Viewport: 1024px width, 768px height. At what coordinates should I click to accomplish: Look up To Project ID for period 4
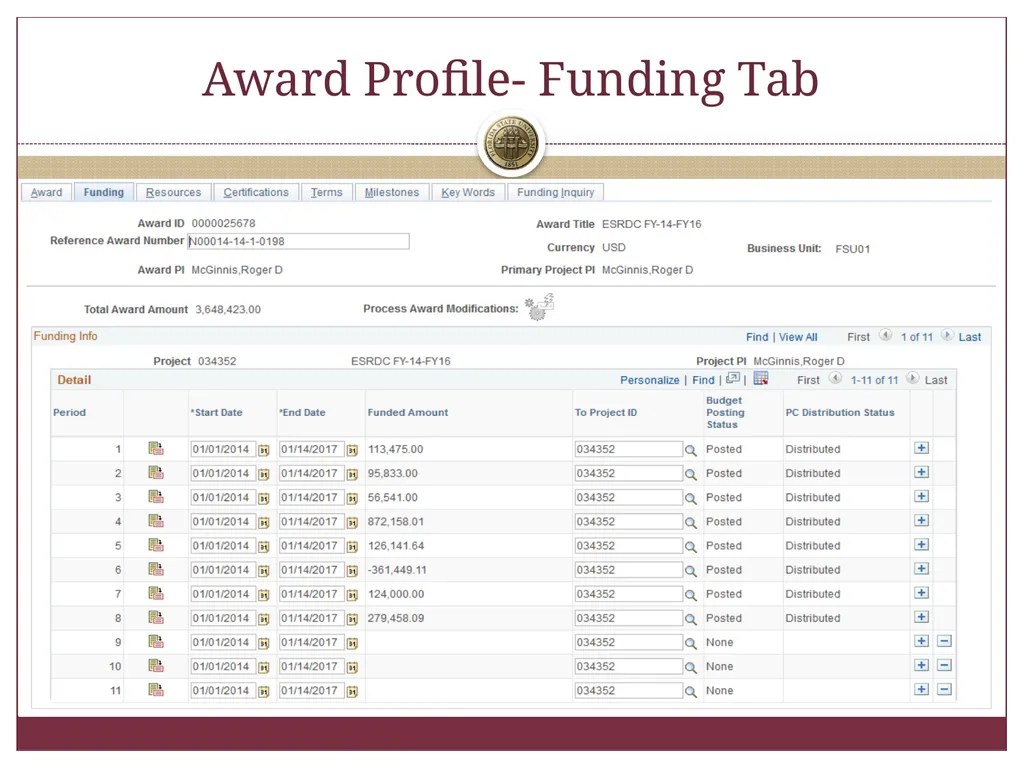point(690,522)
